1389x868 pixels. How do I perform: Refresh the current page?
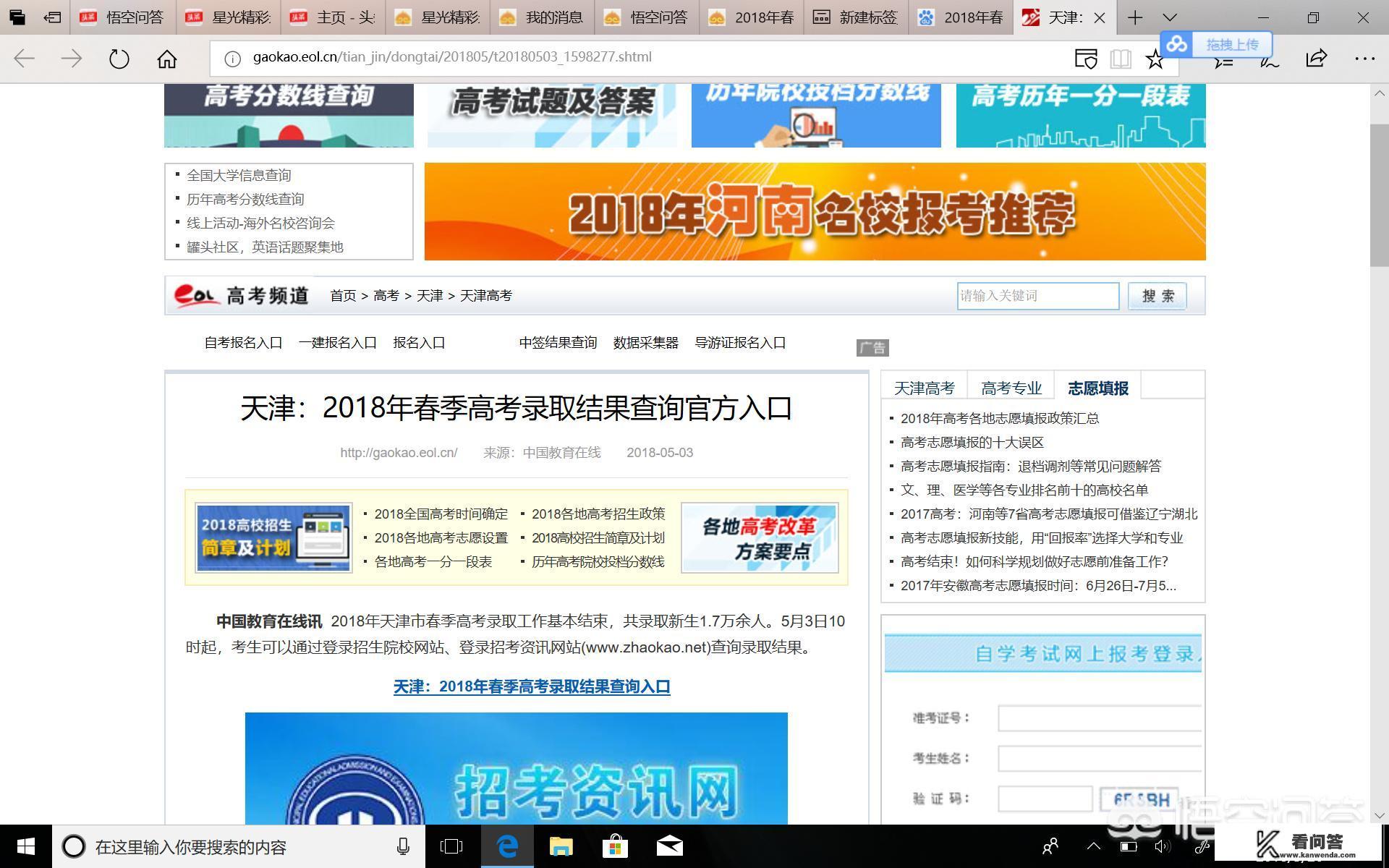(x=119, y=58)
